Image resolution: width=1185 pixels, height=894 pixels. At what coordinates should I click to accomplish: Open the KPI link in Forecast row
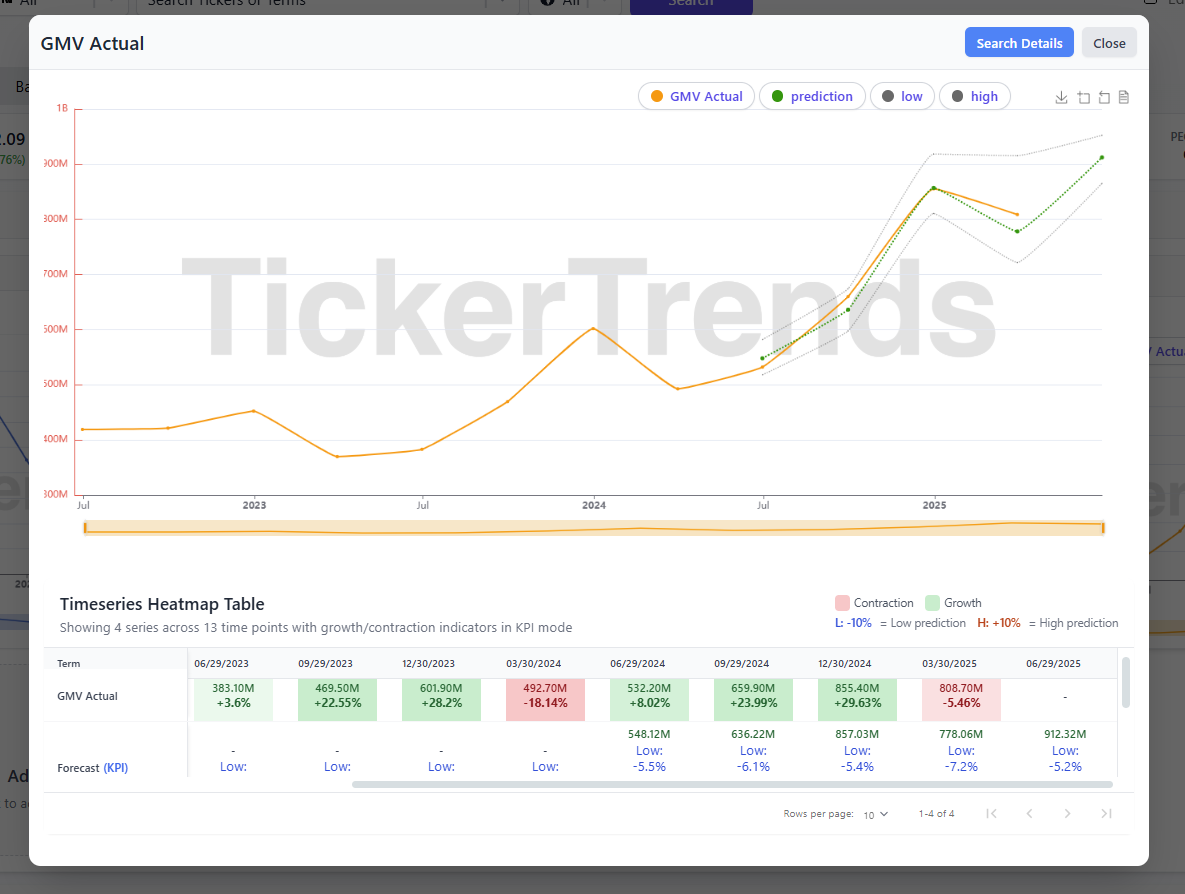[x=116, y=768]
